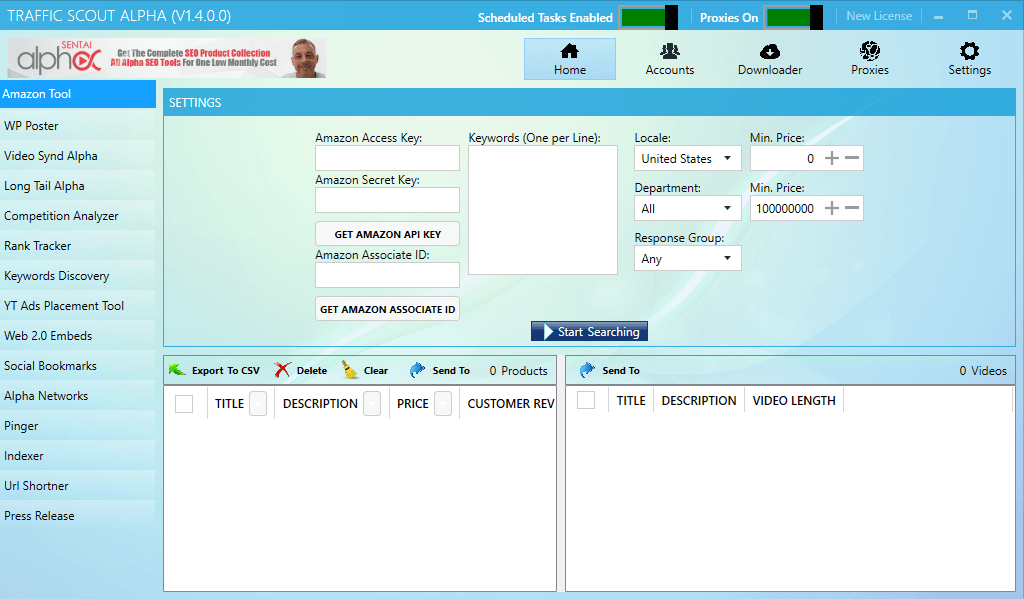Open the Downloader section
The image size is (1024, 599).
770,59
